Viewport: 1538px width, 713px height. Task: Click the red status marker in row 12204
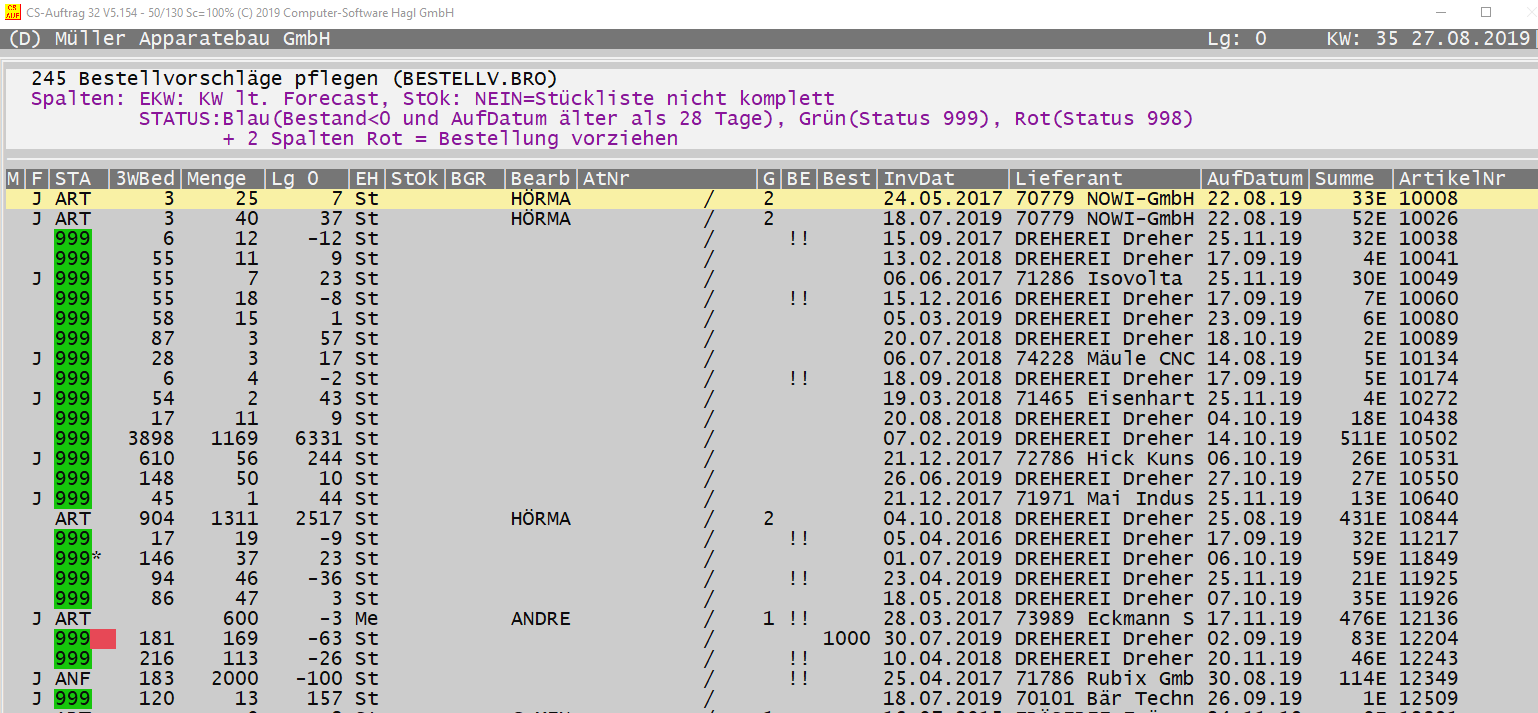point(103,639)
